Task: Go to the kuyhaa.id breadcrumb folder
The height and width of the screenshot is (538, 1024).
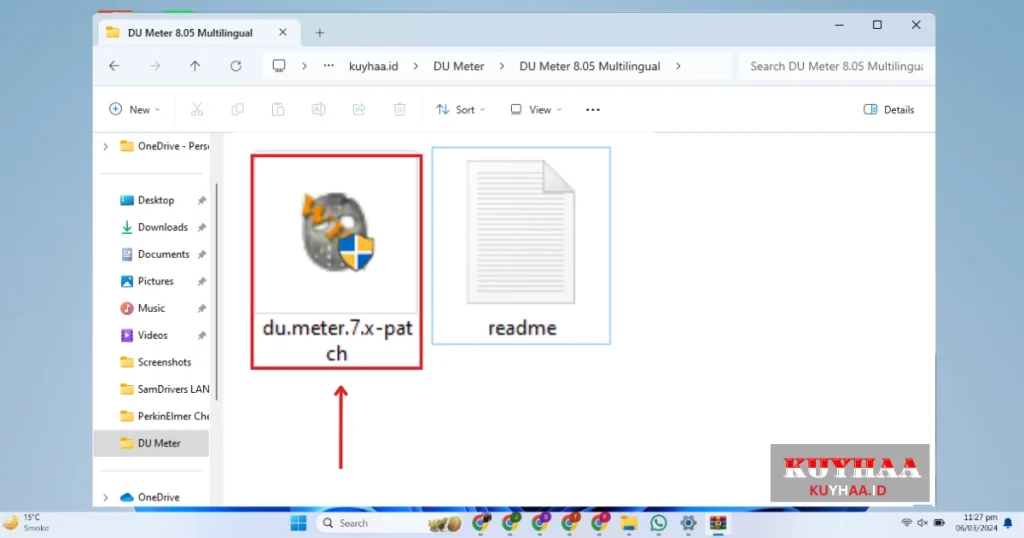Action: click(374, 66)
